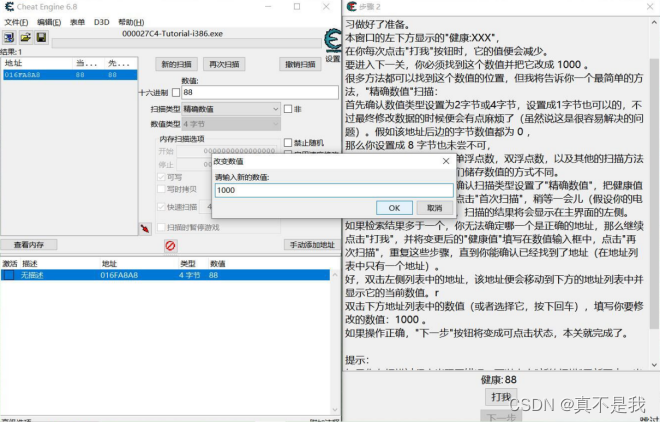Image resolution: width=661 pixels, height=423 pixels.
Task: Click the 撤销扫描 button
Action: pos(300,64)
